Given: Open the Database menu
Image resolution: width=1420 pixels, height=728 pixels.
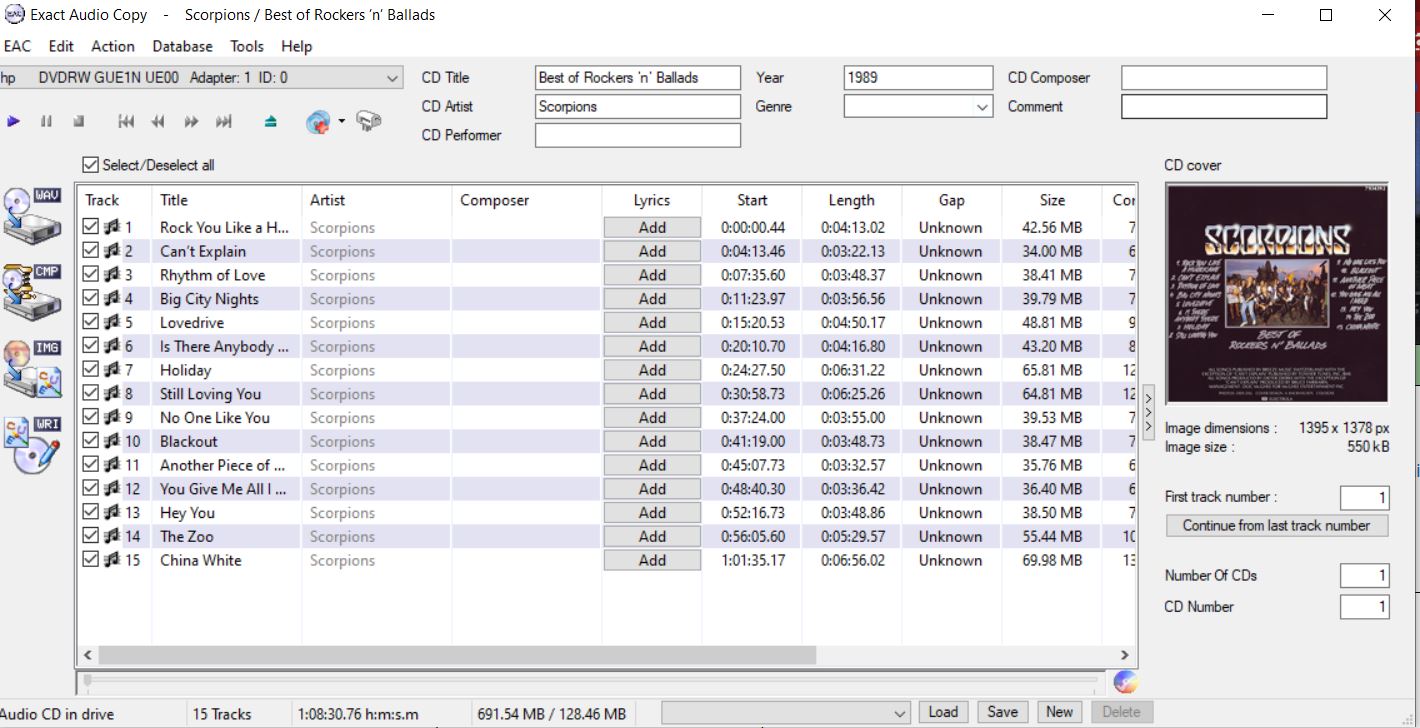Looking at the screenshot, I should (x=182, y=46).
